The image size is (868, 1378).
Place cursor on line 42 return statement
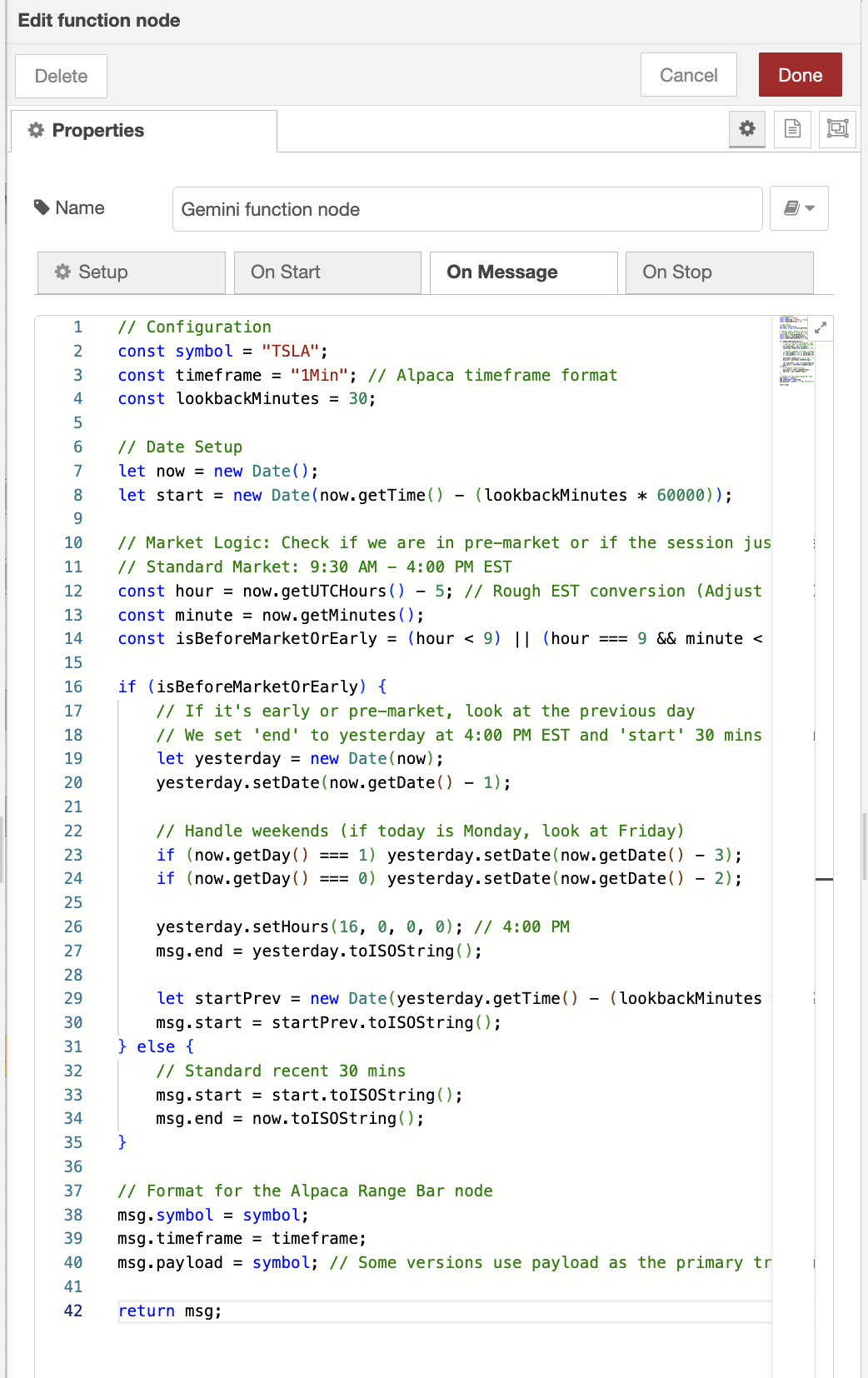click(x=170, y=1311)
